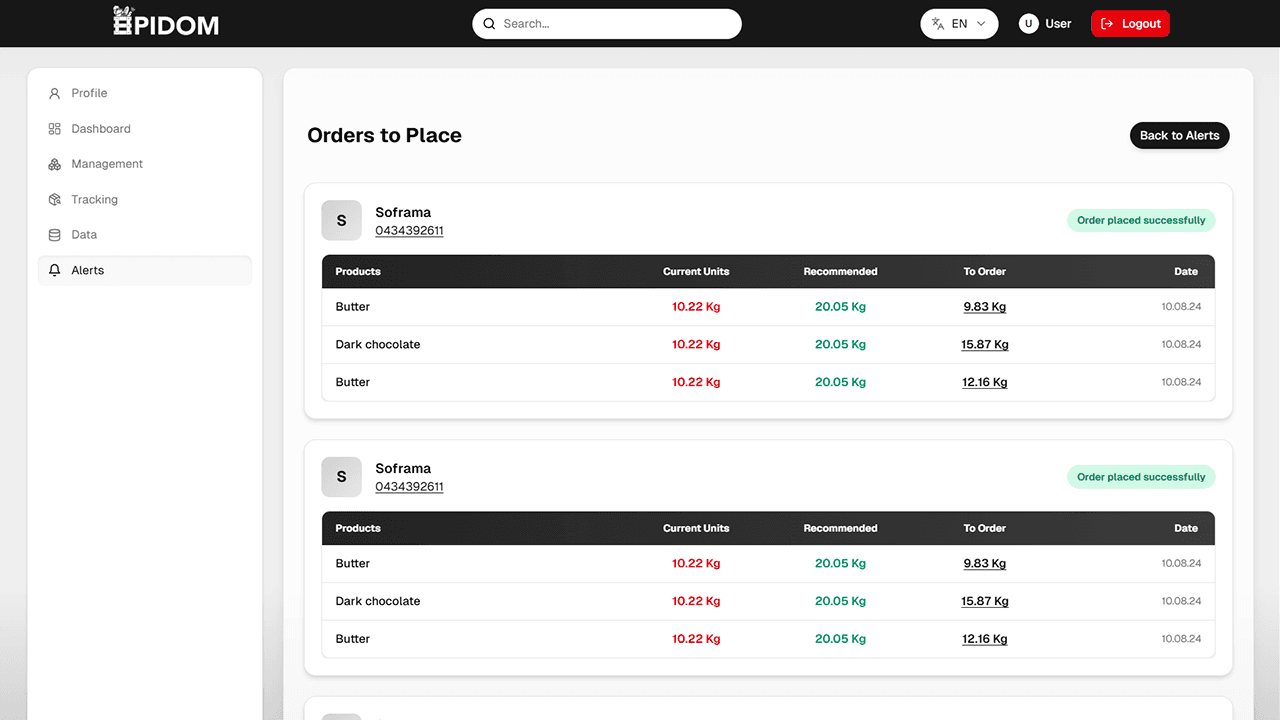Open the EN language dropdown

pos(958,23)
